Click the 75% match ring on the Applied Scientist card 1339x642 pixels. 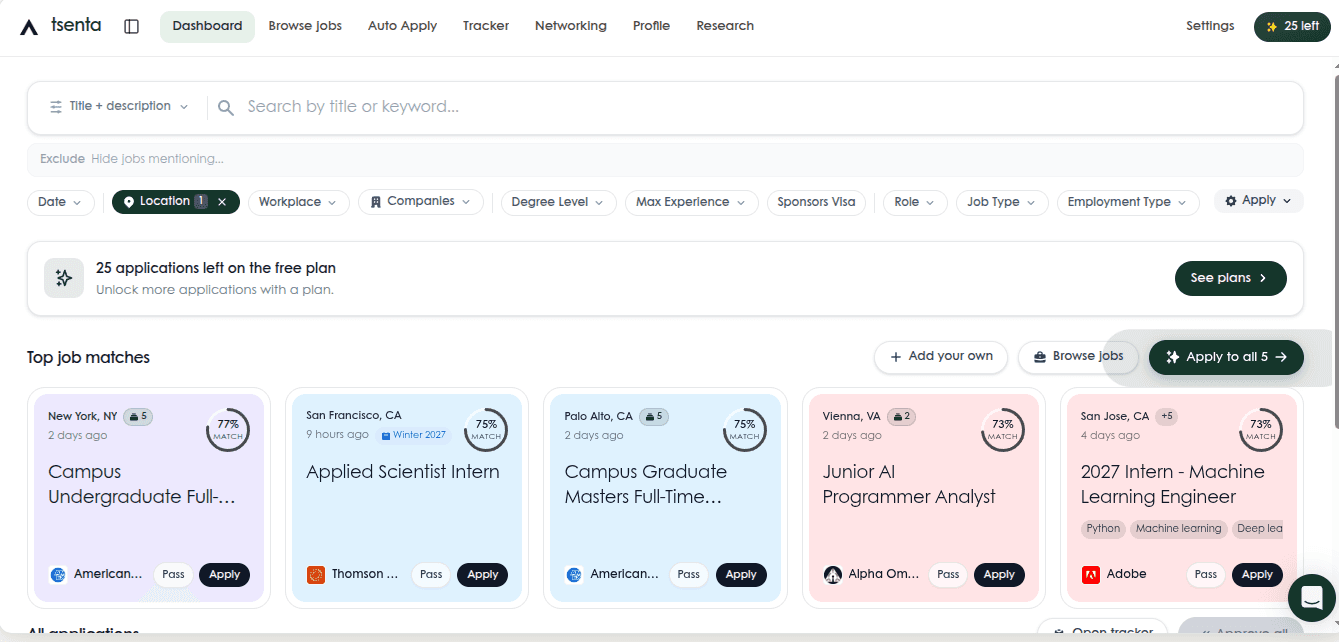point(486,429)
